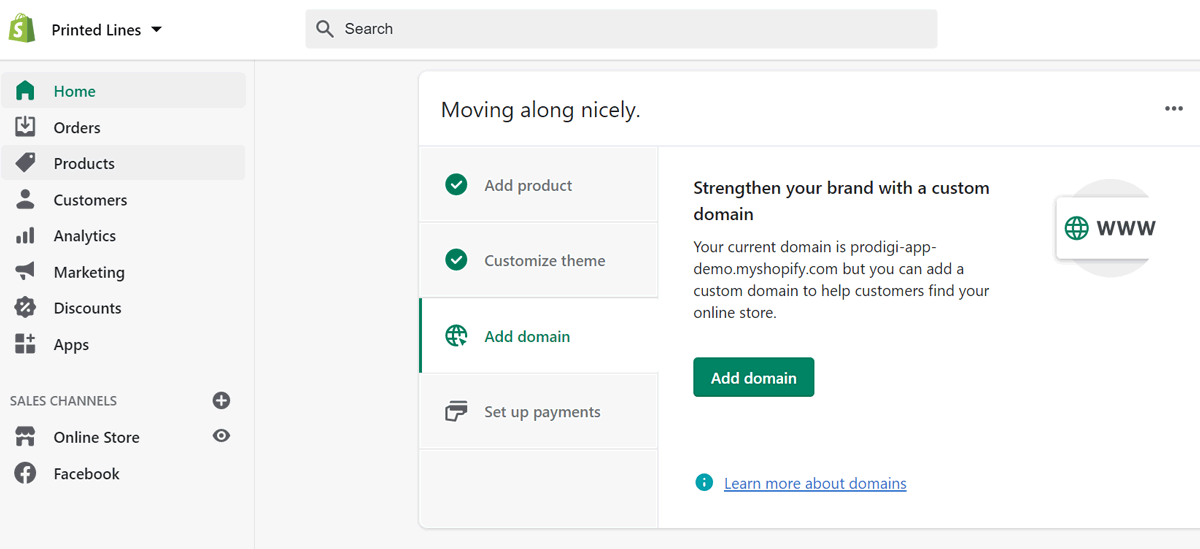Click the search magnifier icon
Screen dimensions: 1200x549
coord(325,29)
